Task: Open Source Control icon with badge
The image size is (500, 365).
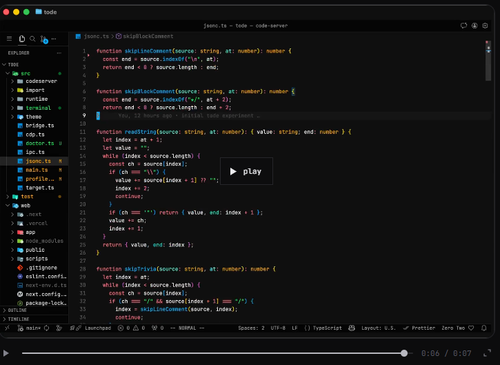Action: (44, 40)
